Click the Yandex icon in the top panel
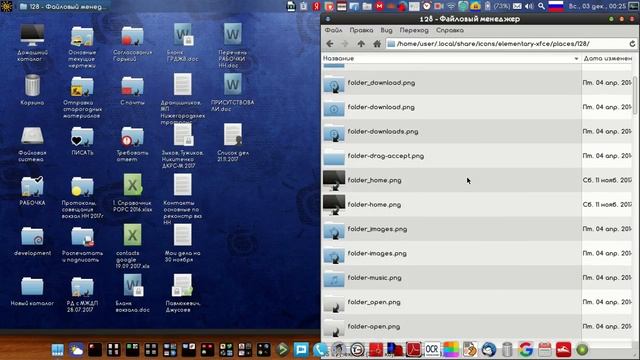 [x=316, y=6]
